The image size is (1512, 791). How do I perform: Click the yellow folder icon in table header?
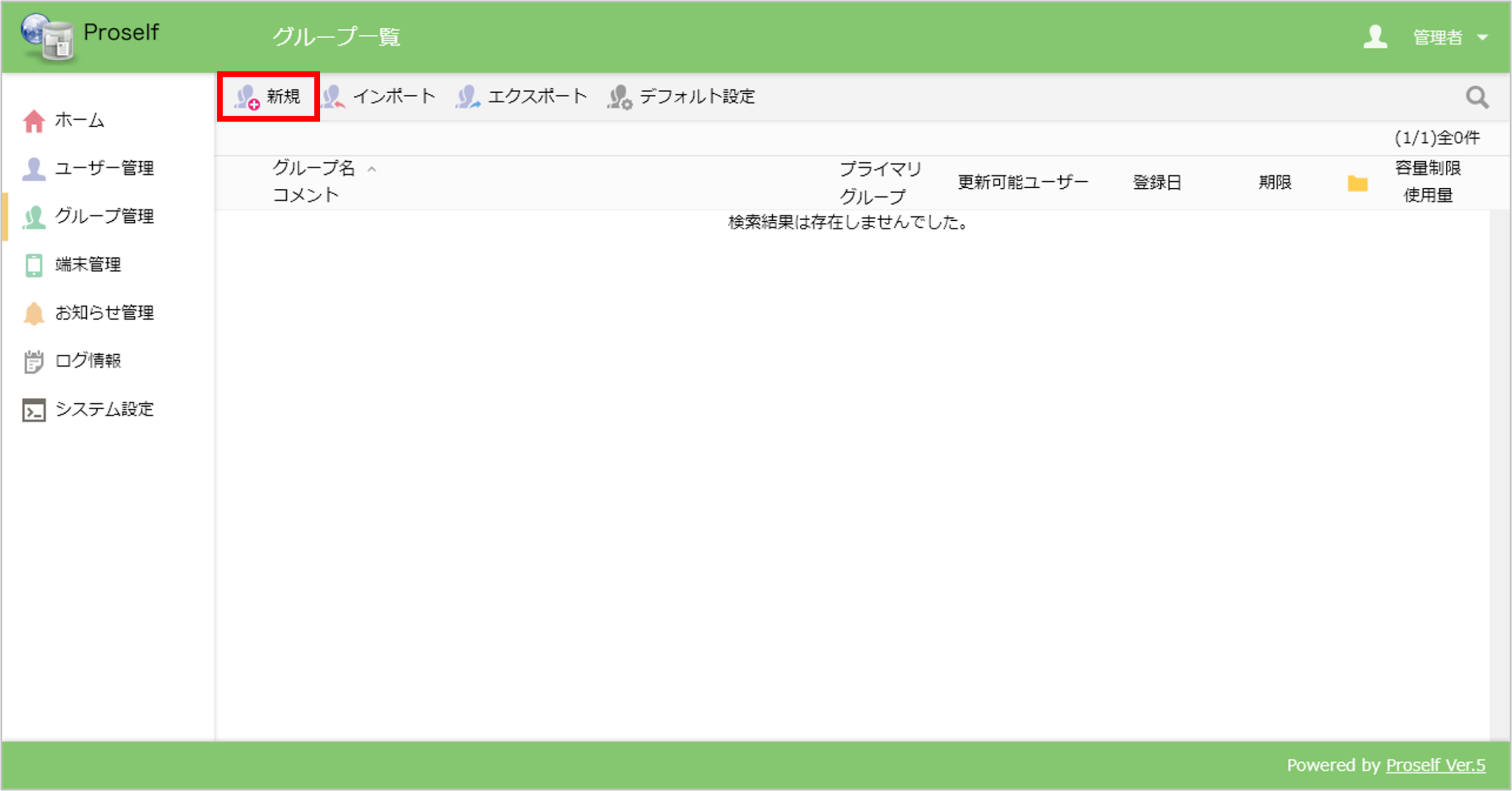click(x=1358, y=184)
